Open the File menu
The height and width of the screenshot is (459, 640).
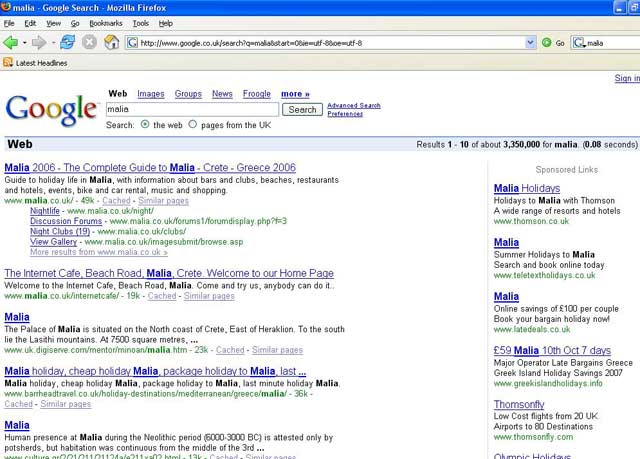9,24
